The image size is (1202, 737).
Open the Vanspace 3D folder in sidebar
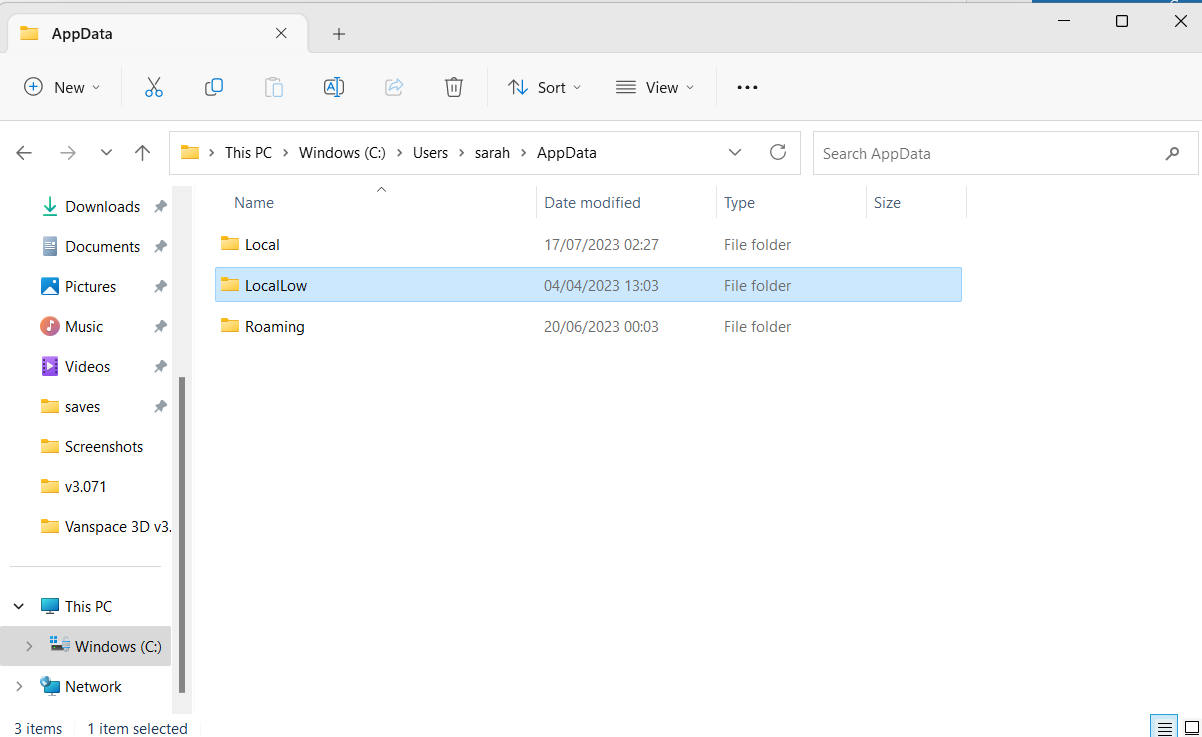point(105,527)
